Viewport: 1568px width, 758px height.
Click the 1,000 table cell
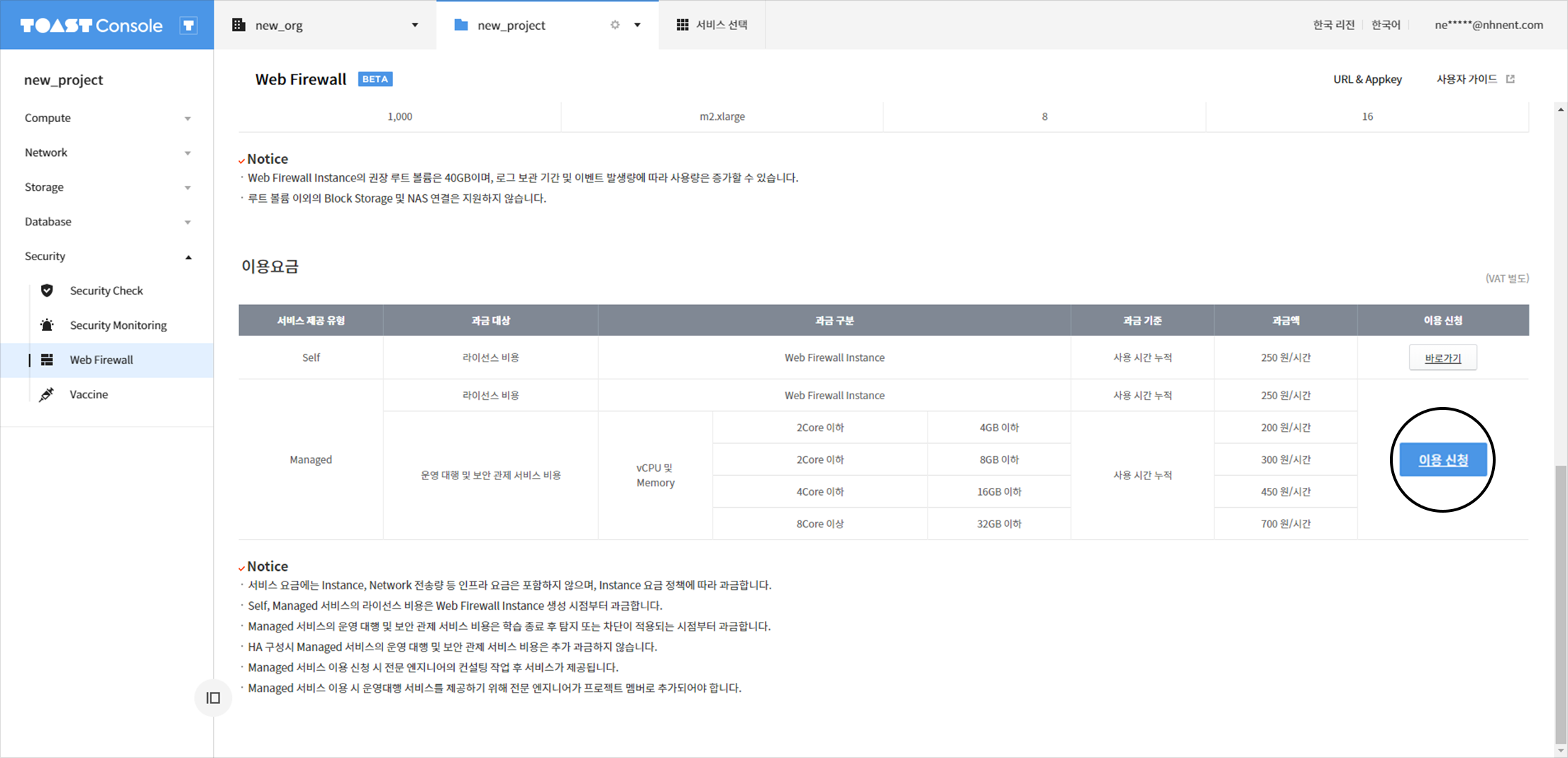399,116
